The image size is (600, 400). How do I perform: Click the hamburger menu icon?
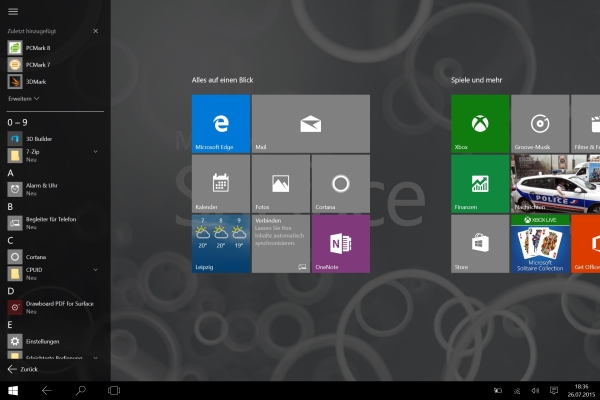[13, 11]
